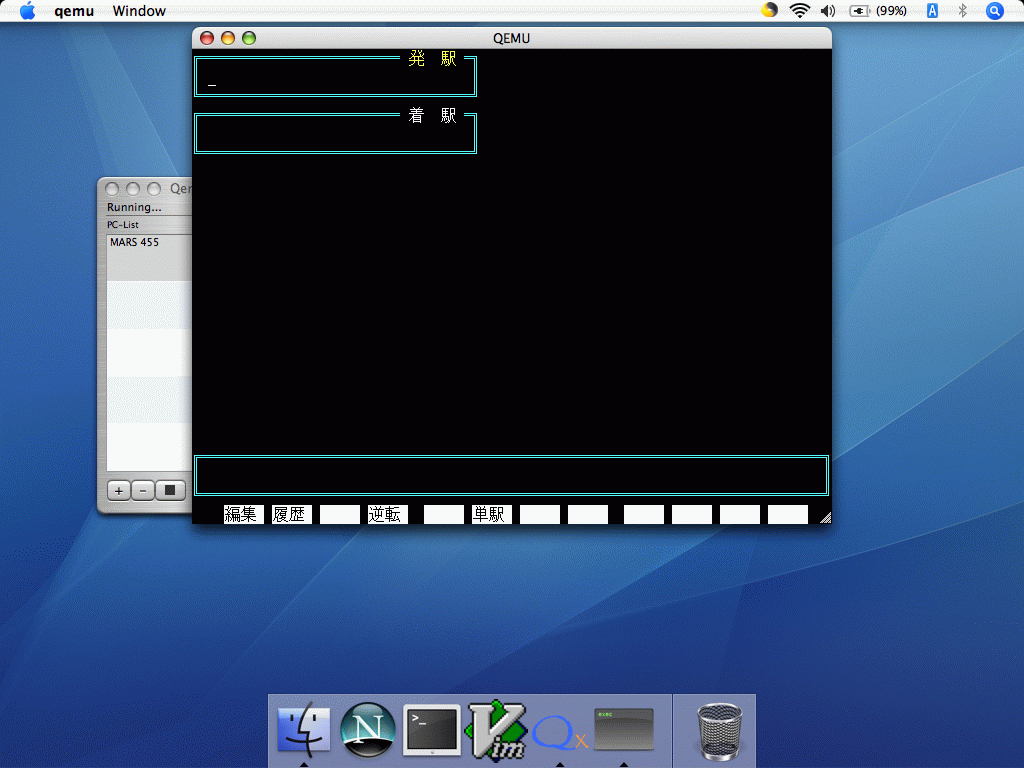Open Spotlight search icon
The width and height of the screenshot is (1024, 768).
(995, 10)
